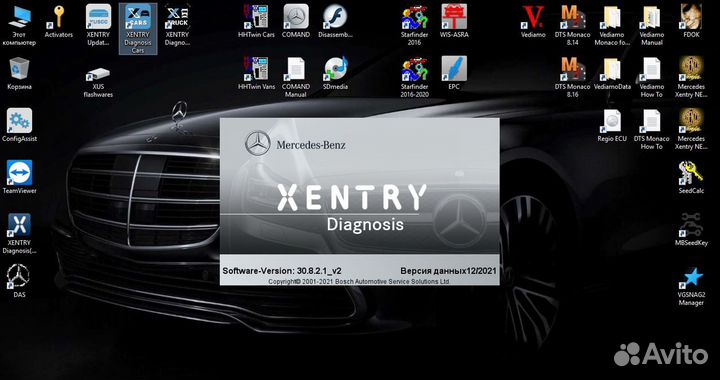
Task: Launch DTS Monaco 8.16
Action: coord(572,78)
